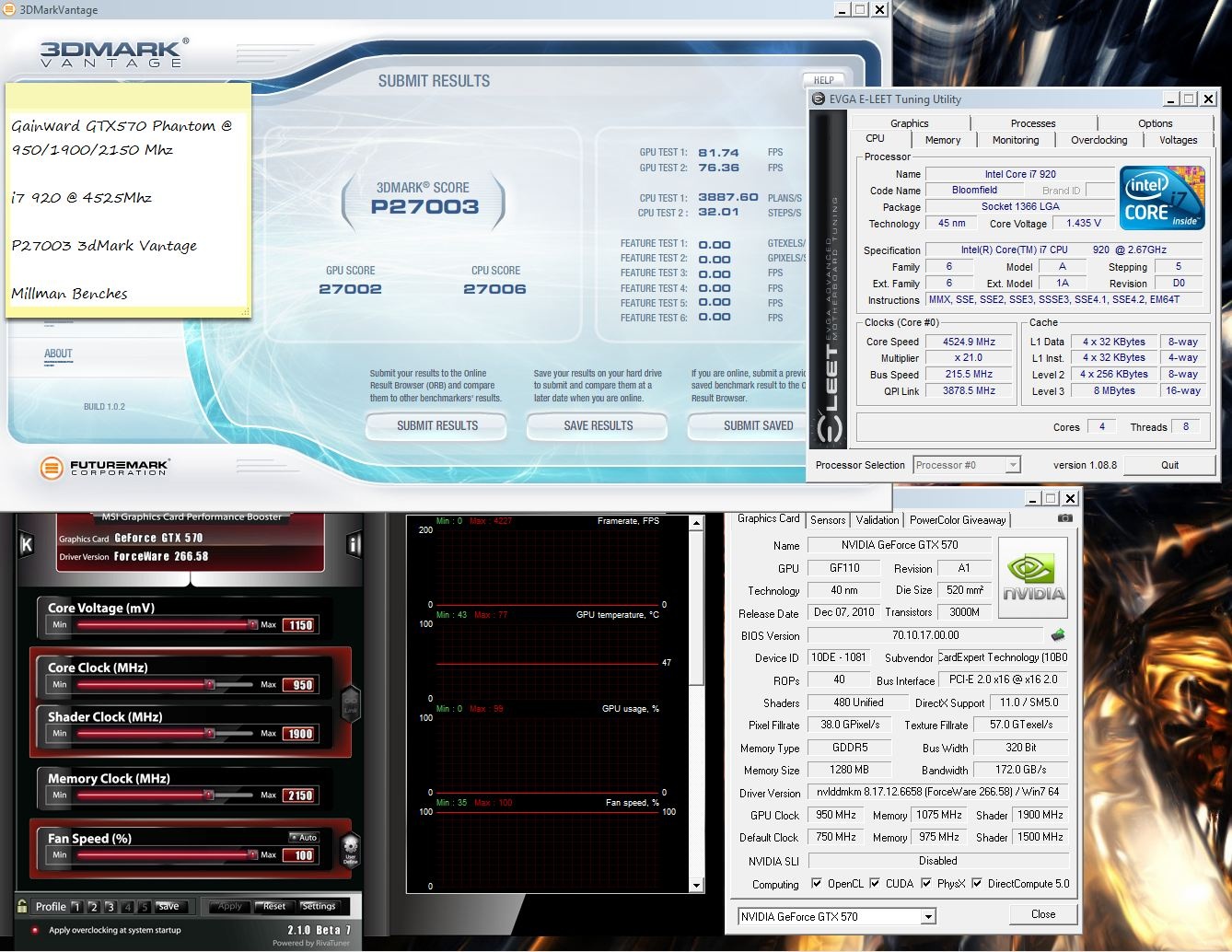Click the yellow sticky note text
This screenshot has width=1232, height=952.
[122, 209]
